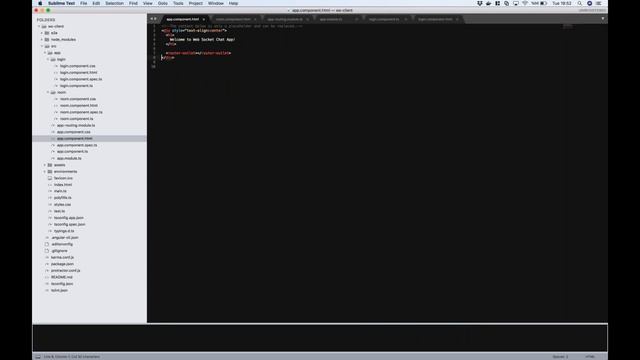Screen dimensions: 640x360
Task: Change indentation via Spaces: 2 in status bar
Action: tap(560, 357)
